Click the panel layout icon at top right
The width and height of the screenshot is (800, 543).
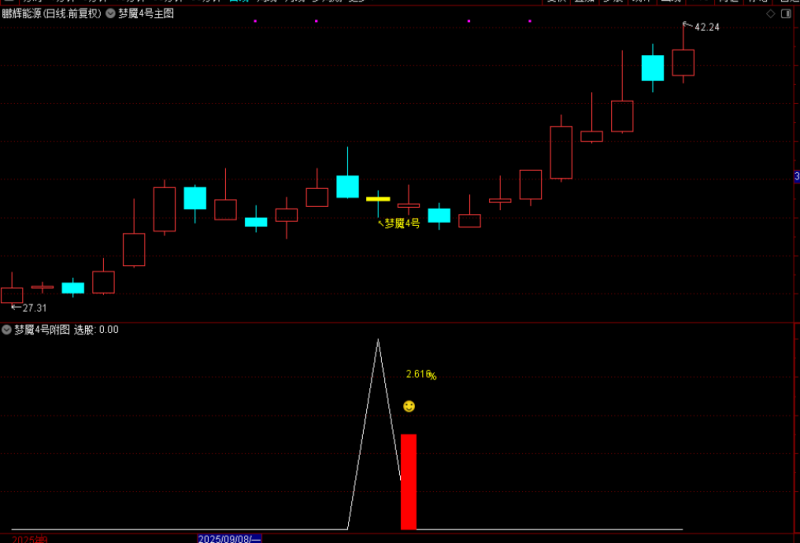tap(785, 15)
